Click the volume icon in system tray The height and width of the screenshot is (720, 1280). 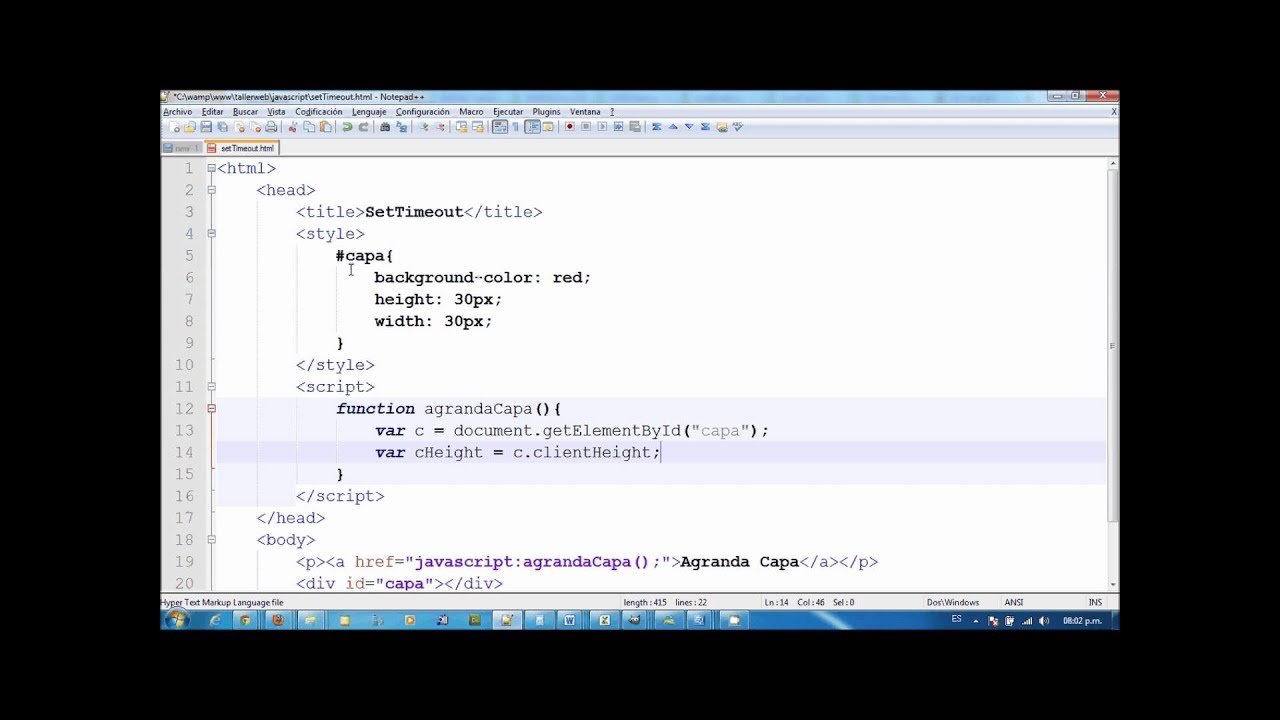[1044, 621]
